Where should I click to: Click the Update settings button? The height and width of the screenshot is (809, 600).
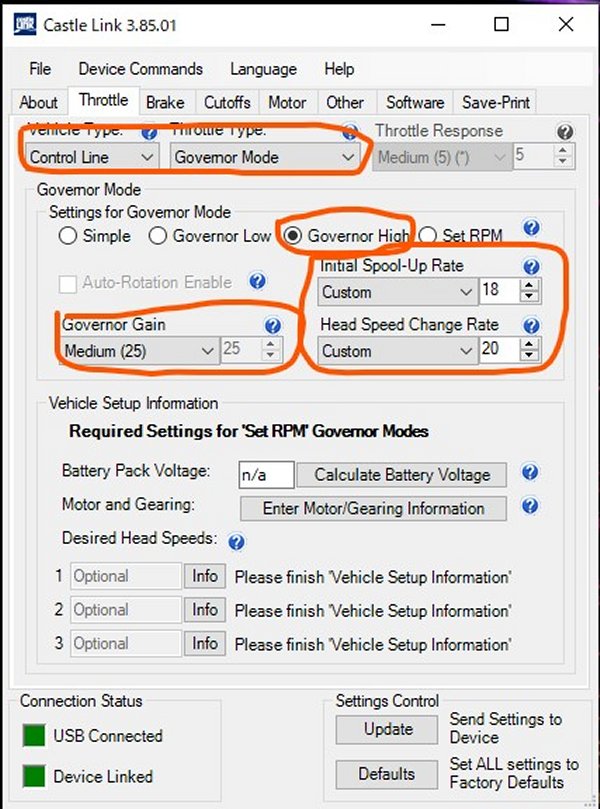388,729
